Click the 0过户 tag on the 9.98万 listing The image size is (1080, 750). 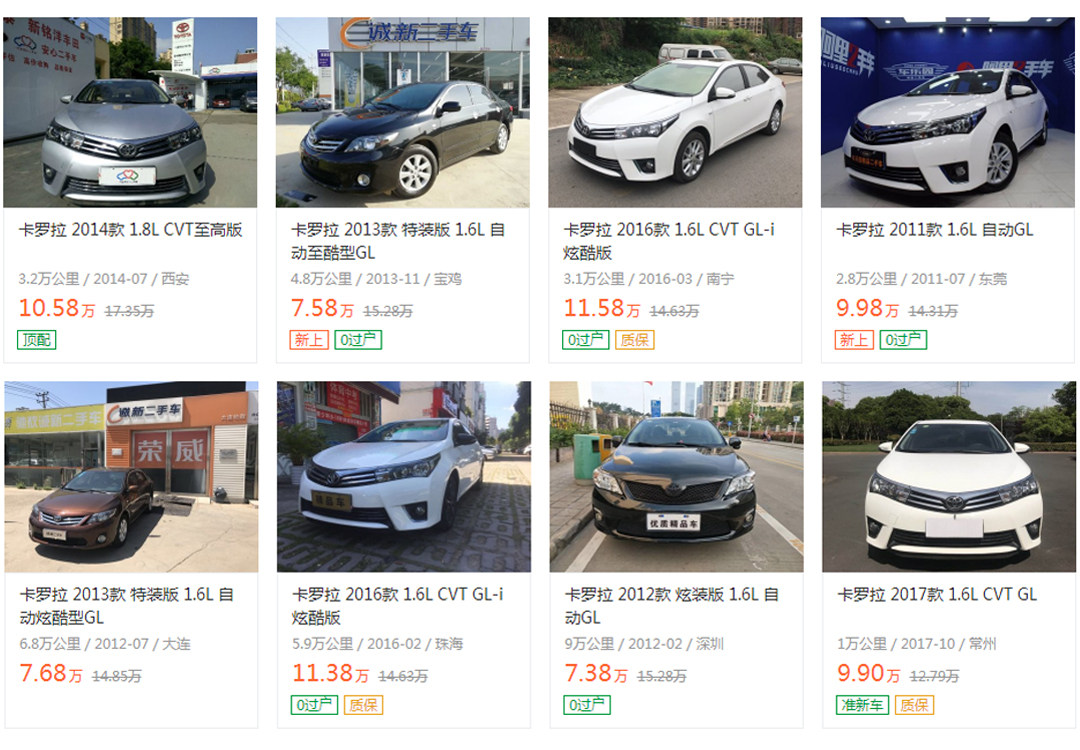pos(903,340)
